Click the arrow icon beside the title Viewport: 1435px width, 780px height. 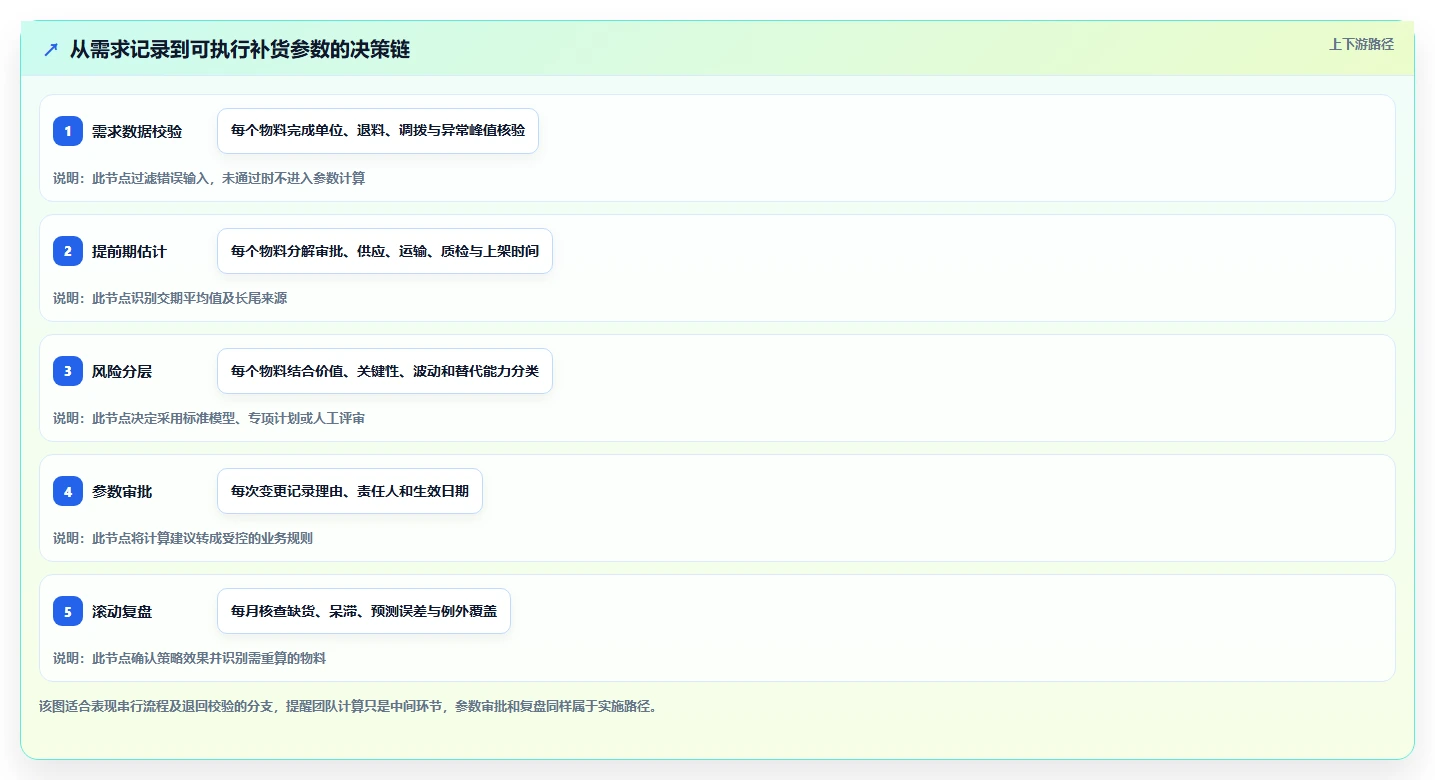click(x=51, y=49)
